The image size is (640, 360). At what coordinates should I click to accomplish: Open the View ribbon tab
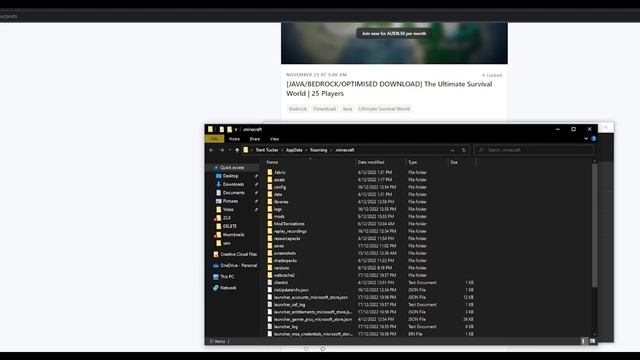click(274, 139)
